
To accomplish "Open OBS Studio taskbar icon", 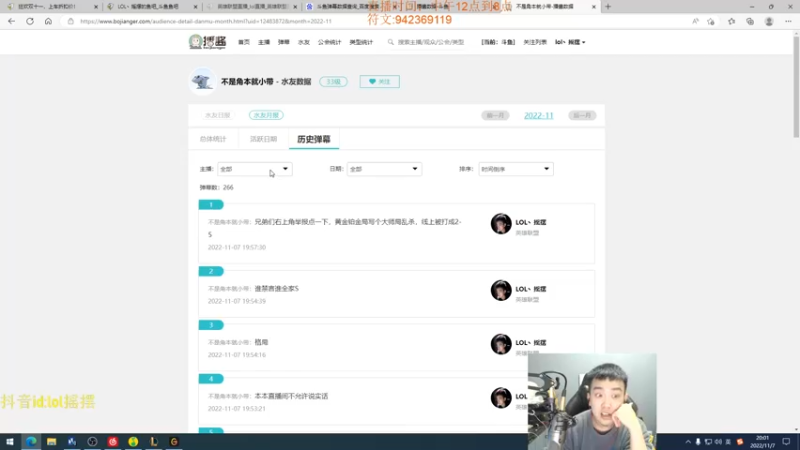I will (92, 442).
